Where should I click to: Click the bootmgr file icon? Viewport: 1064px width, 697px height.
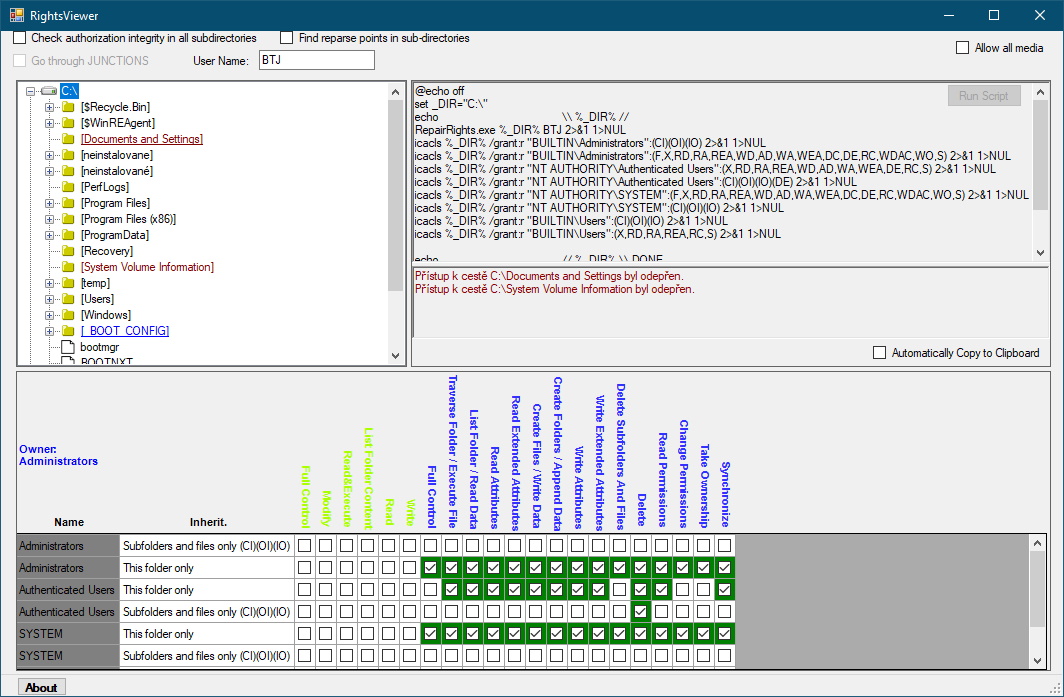pyautogui.click(x=68, y=347)
